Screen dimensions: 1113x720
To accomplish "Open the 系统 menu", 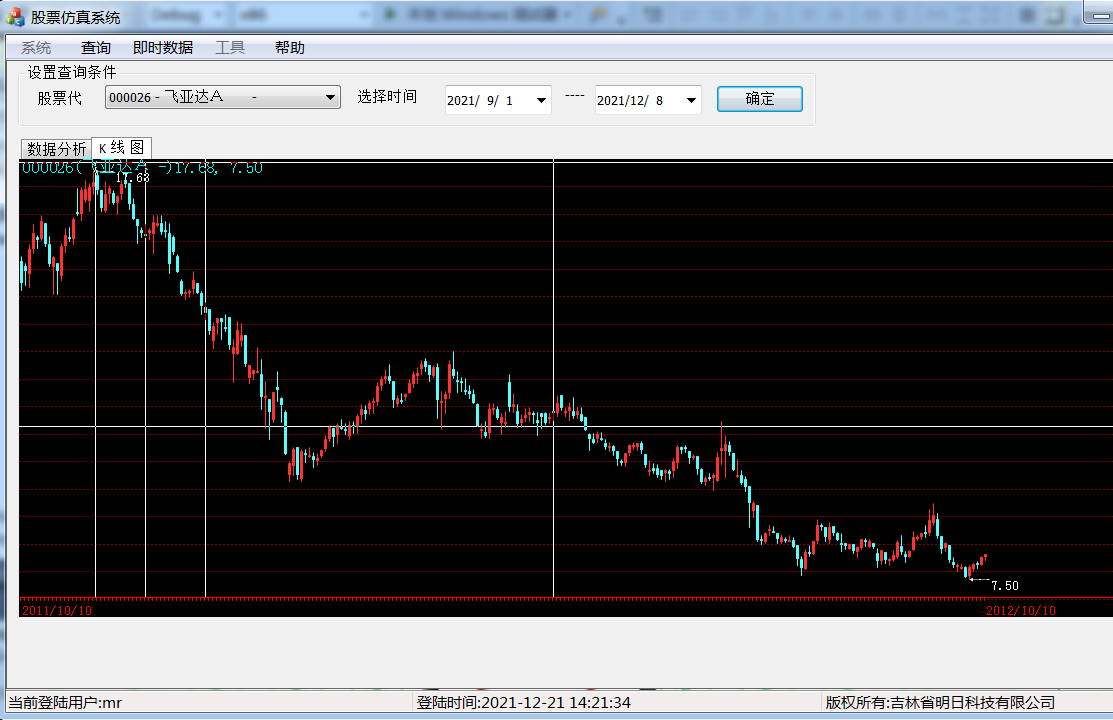I will [36, 48].
